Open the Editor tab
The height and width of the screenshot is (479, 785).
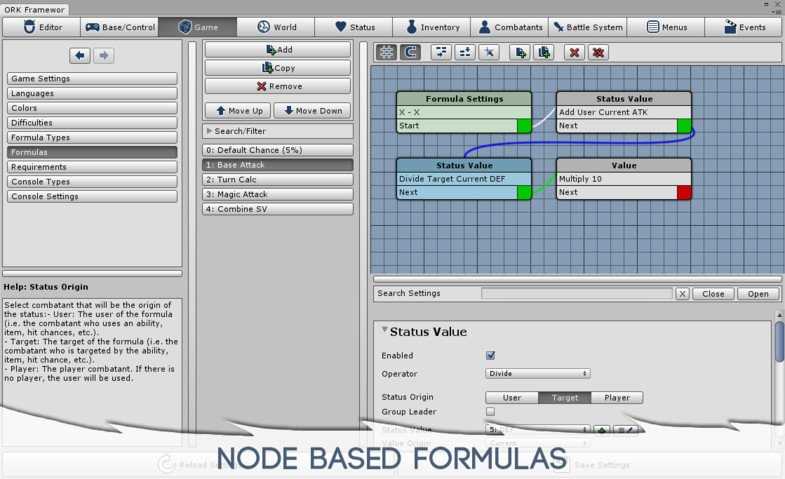42,27
